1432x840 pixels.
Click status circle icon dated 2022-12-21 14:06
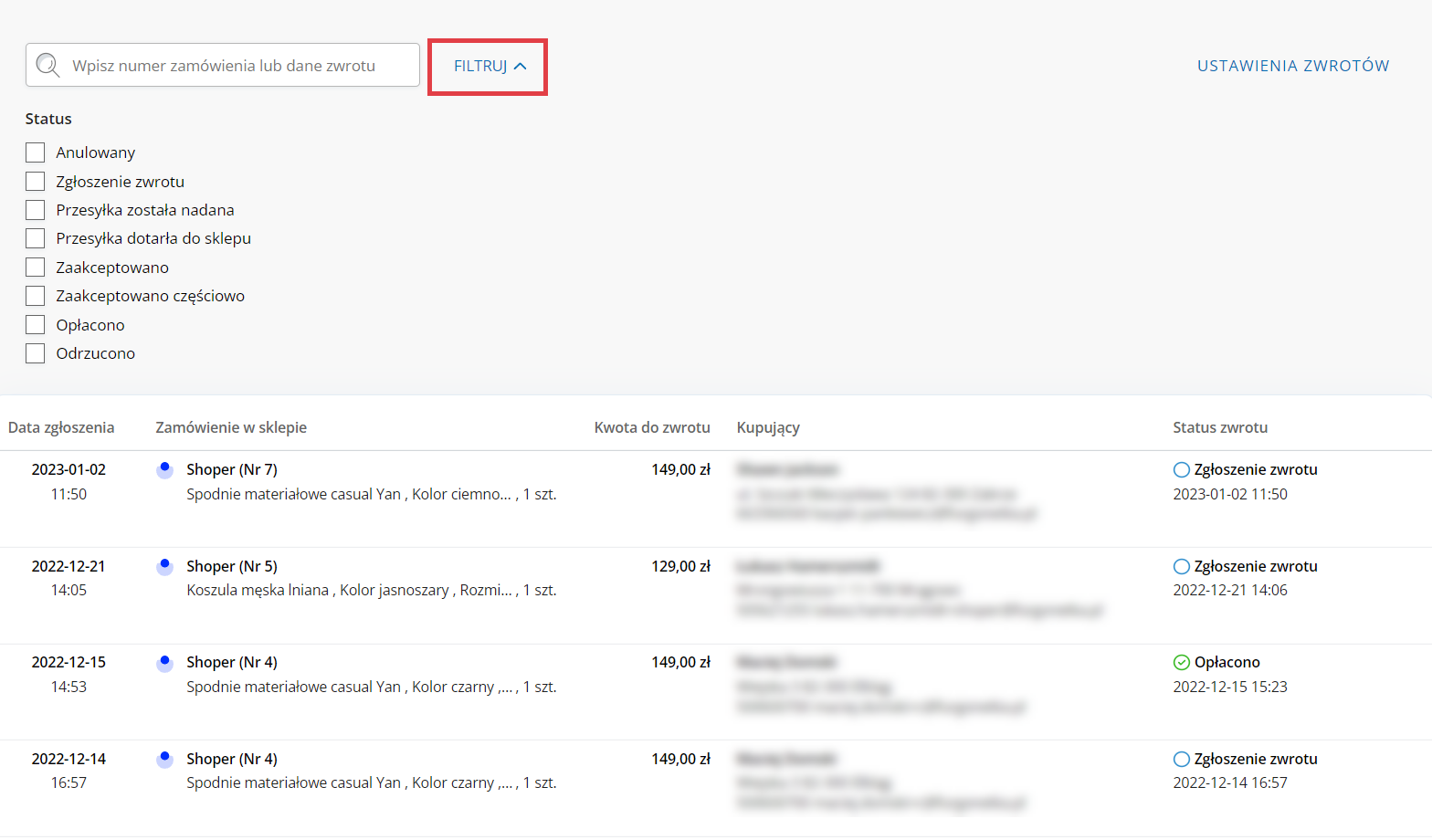[x=1181, y=567]
